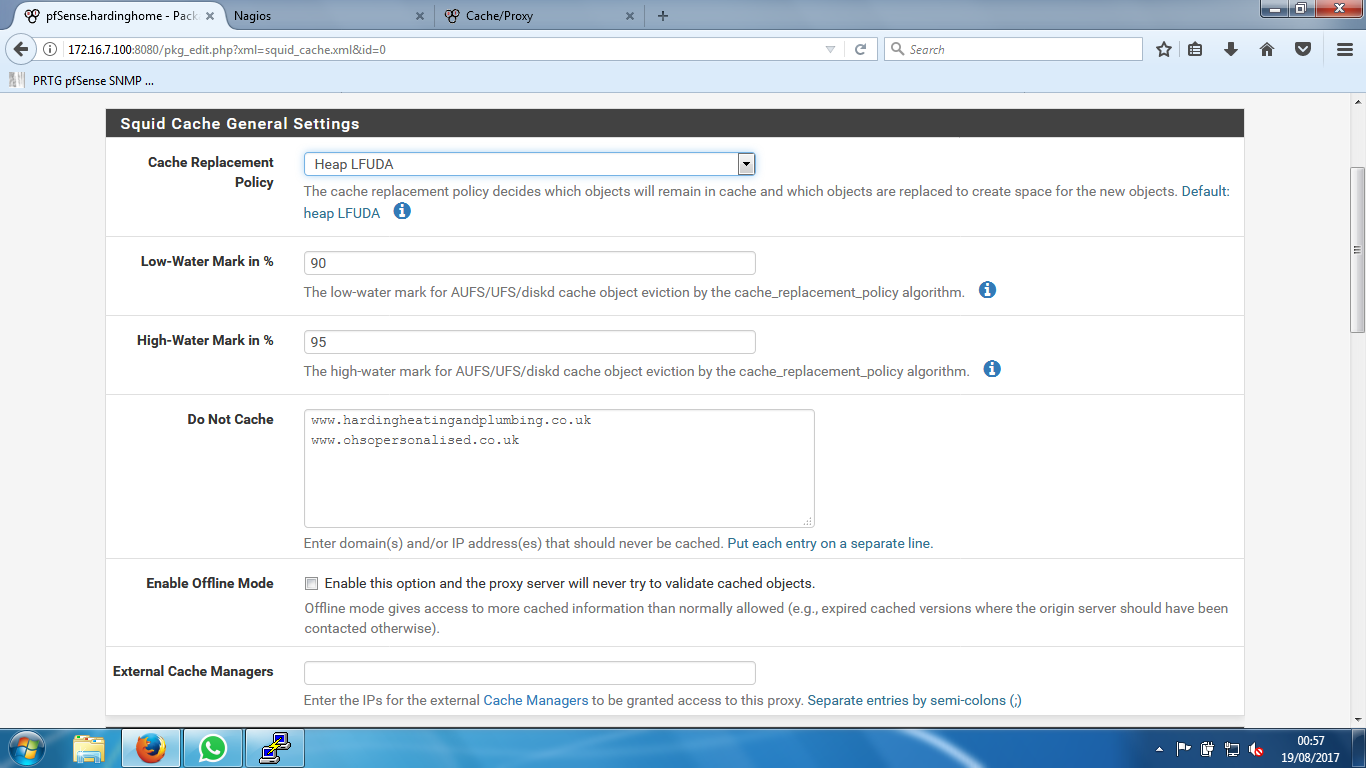Click the www.ohsopersonalised.co.uk entry

(x=415, y=440)
